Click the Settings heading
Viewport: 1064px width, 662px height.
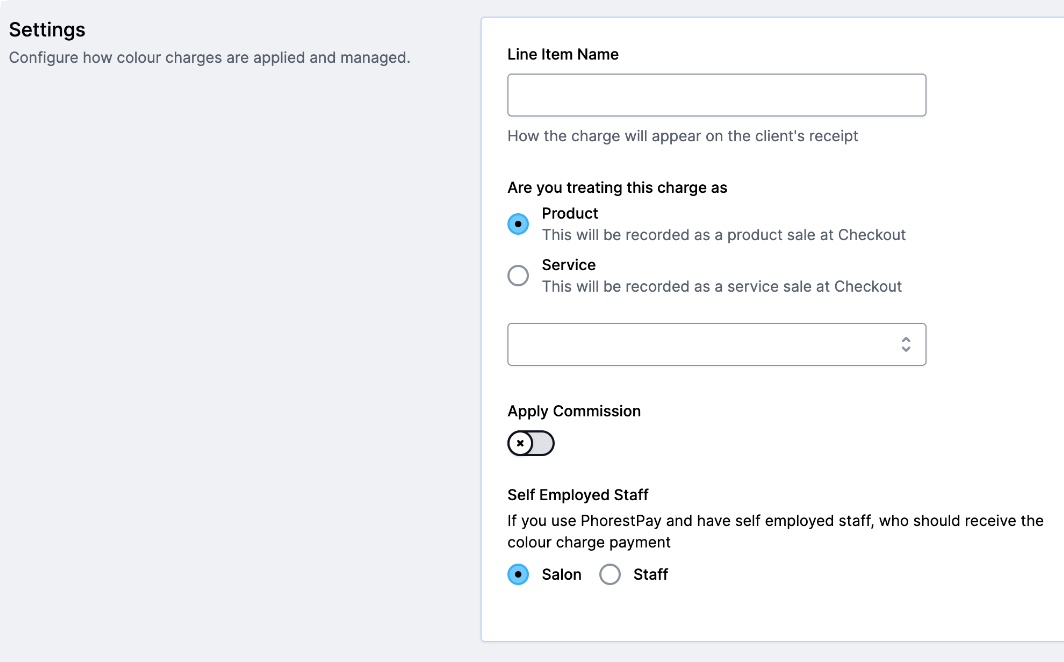(x=47, y=30)
